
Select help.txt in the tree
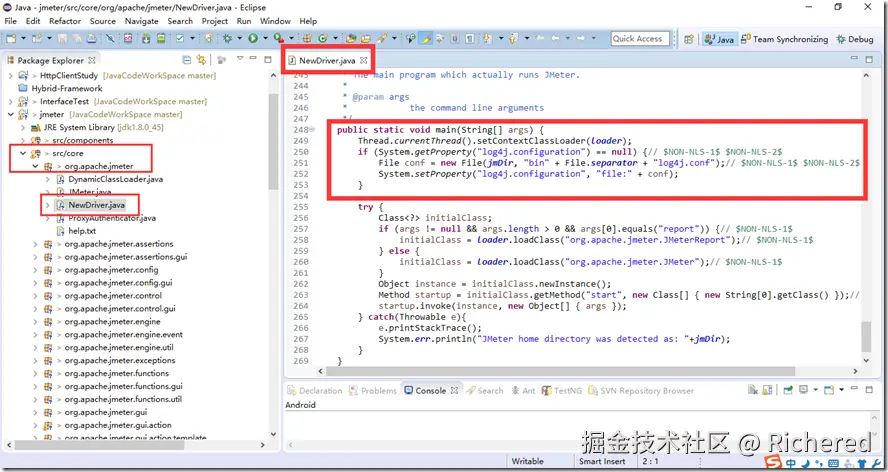tap(82, 231)
